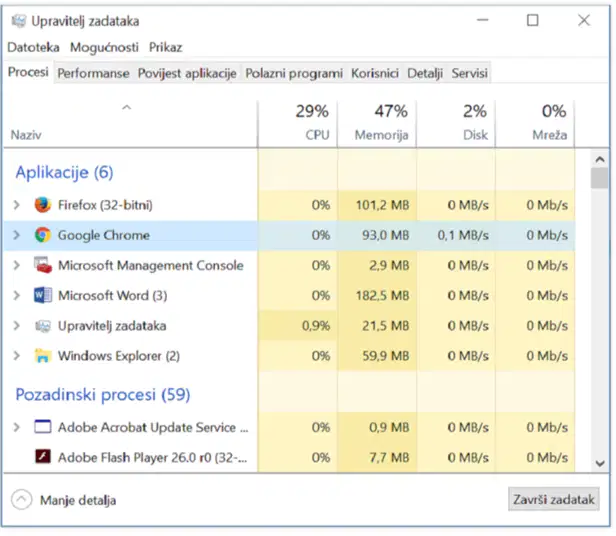This screenshot has width=616, height=536.
Task: Select the Procesi tab
Action: (x=28, y=72)
